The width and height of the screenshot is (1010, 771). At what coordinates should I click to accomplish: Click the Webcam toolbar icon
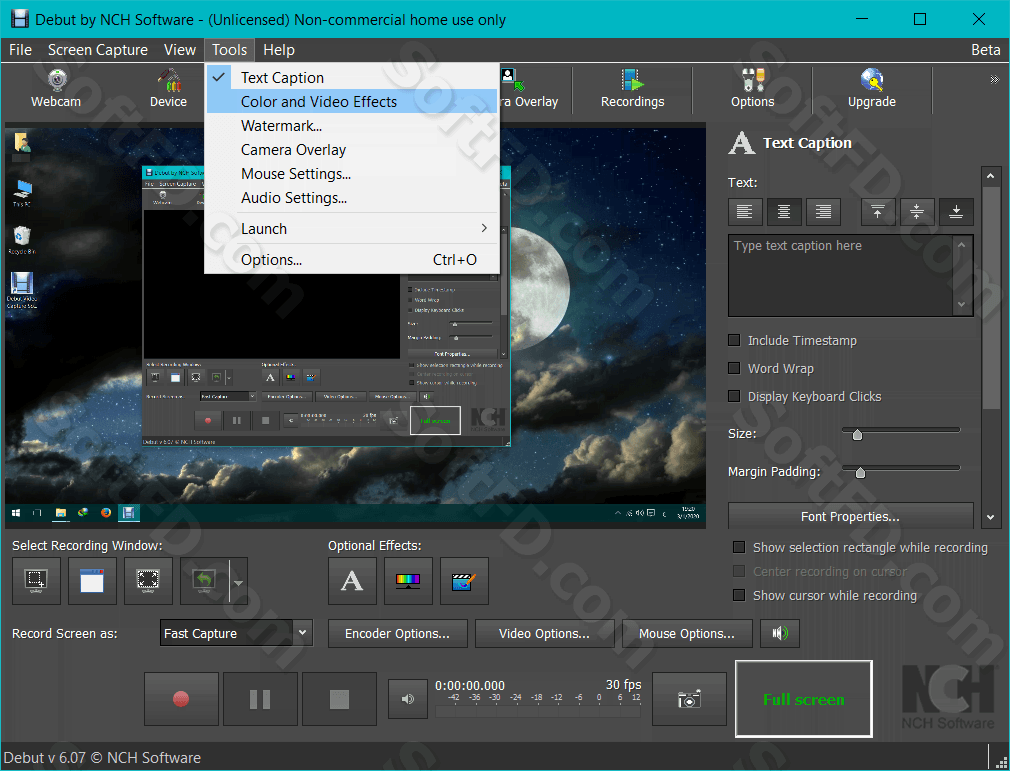[56, 89]
